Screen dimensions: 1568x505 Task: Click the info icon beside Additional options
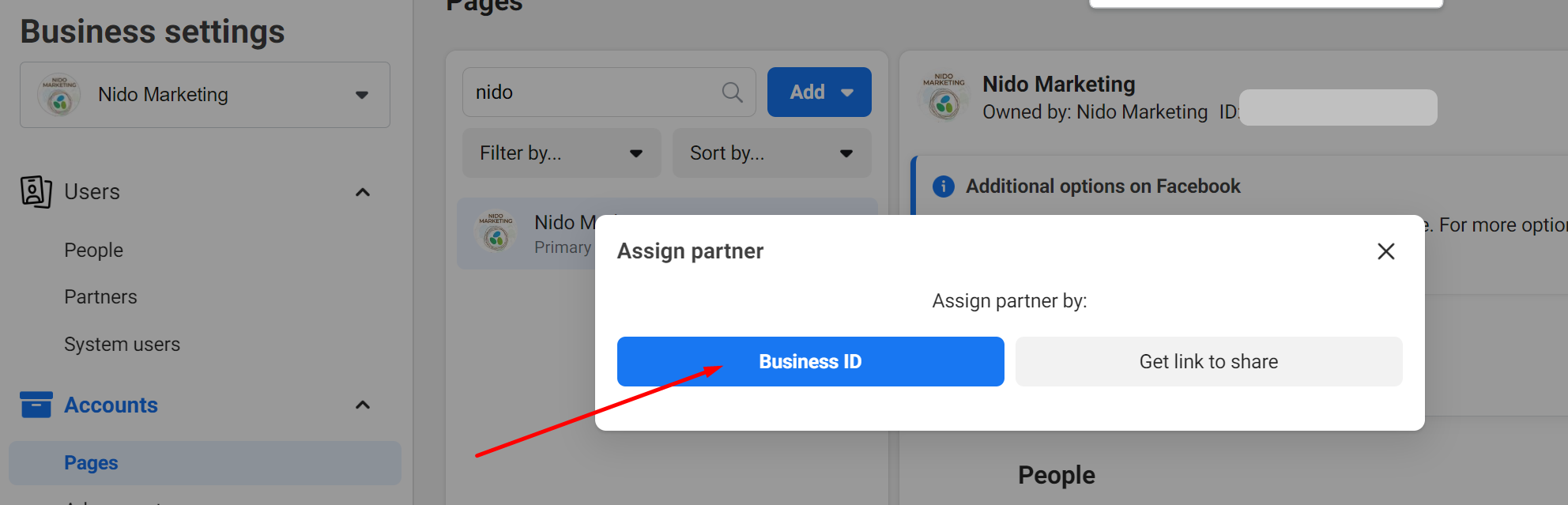coord(944,187)
